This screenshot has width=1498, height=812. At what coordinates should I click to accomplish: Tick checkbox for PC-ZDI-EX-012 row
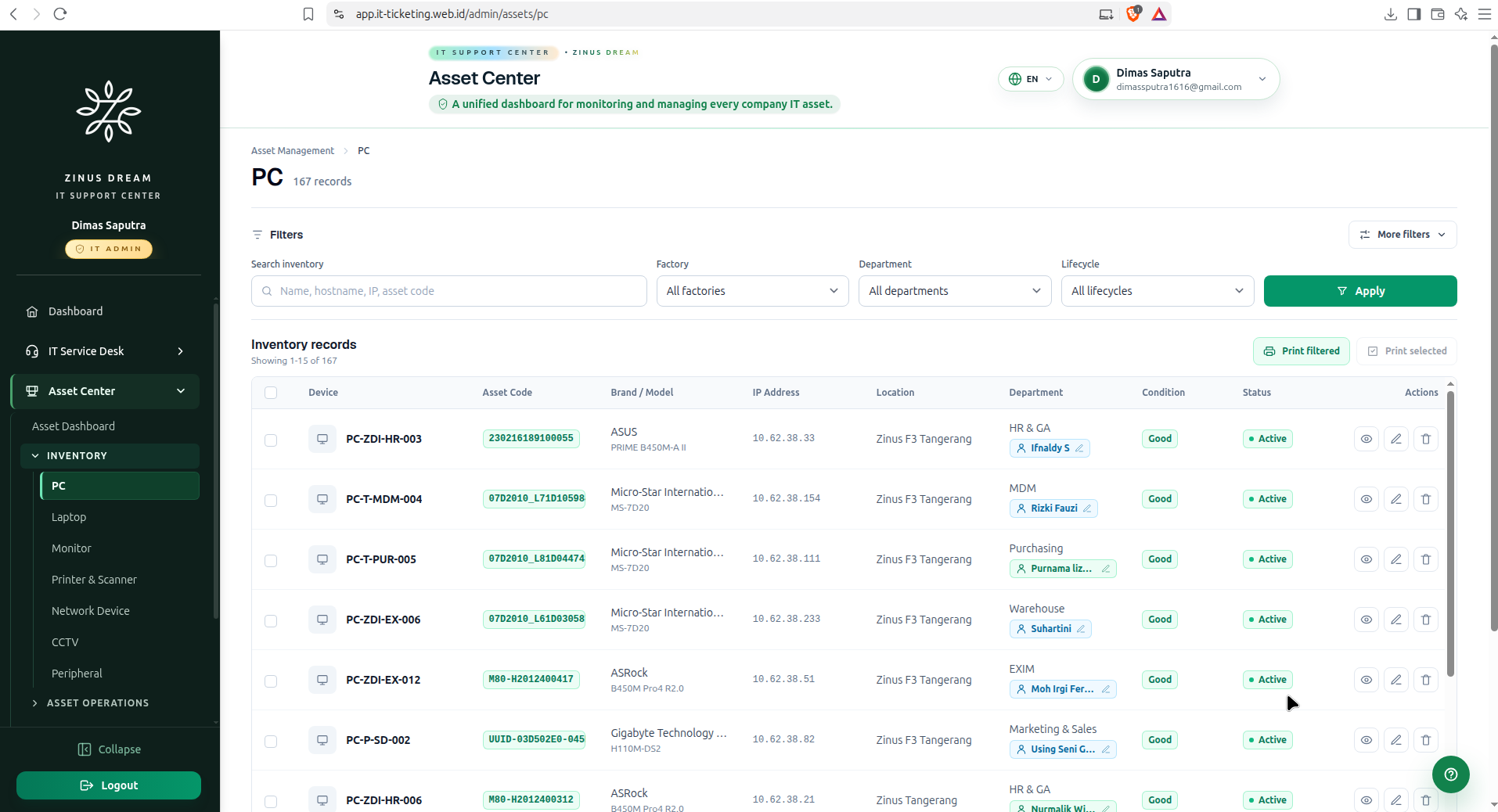(x=271, y=681)
